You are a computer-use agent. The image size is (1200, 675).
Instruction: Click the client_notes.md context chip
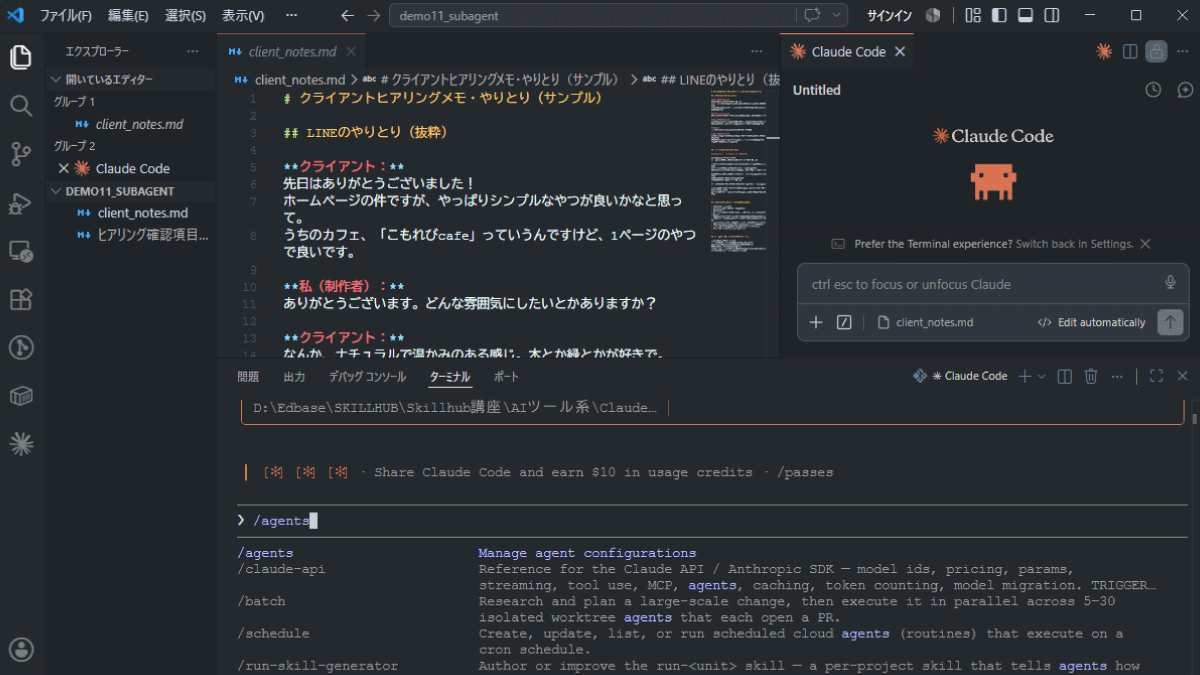(x=925, y=322)
